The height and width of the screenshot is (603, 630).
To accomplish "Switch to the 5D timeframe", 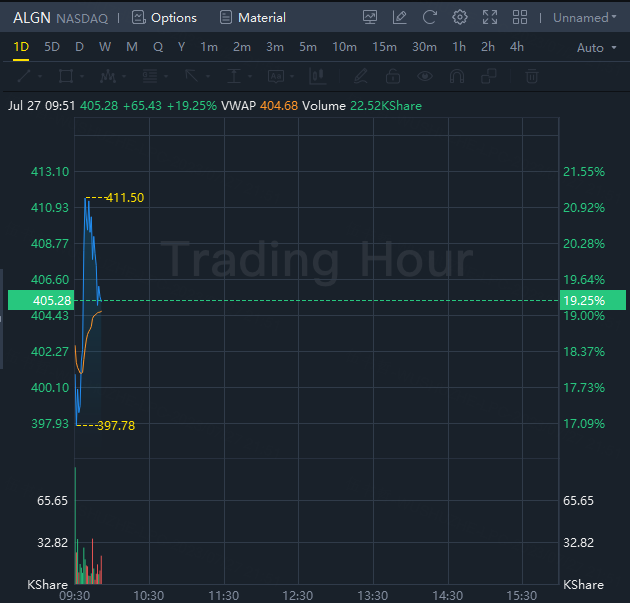I will click(x=52, y=47).
